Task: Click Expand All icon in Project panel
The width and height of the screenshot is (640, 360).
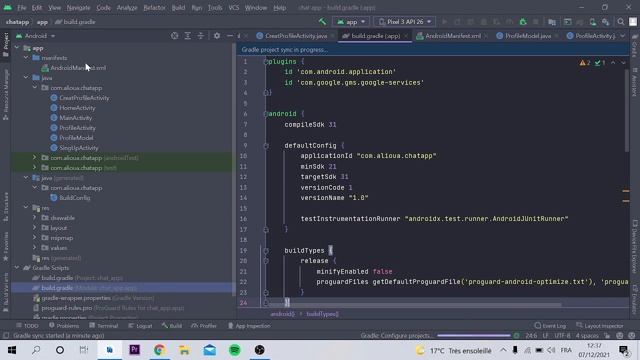Action: click(x=187, y=36)
